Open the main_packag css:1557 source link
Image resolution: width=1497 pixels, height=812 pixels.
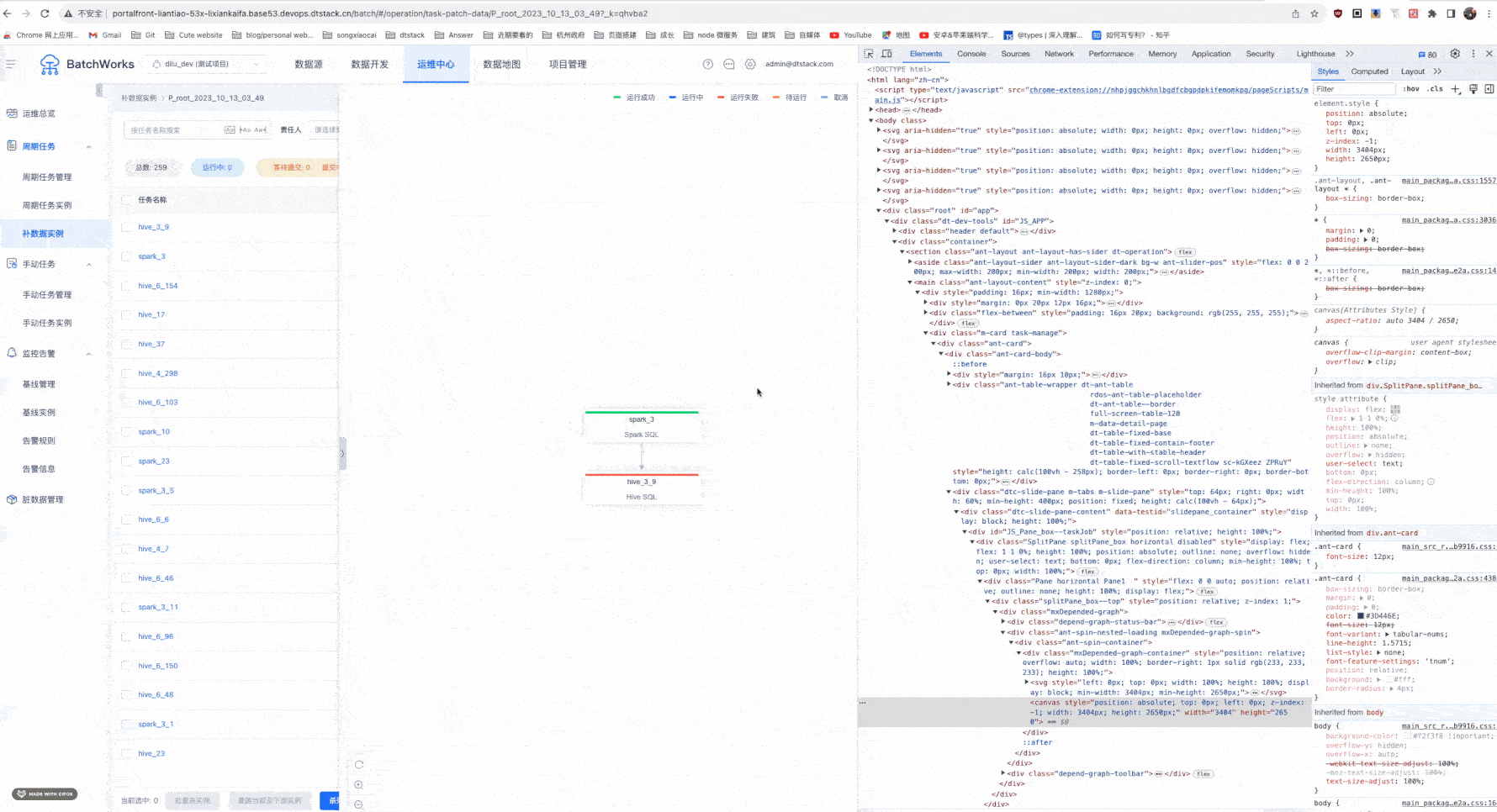pyautogui.click(x=1448, y=181)
